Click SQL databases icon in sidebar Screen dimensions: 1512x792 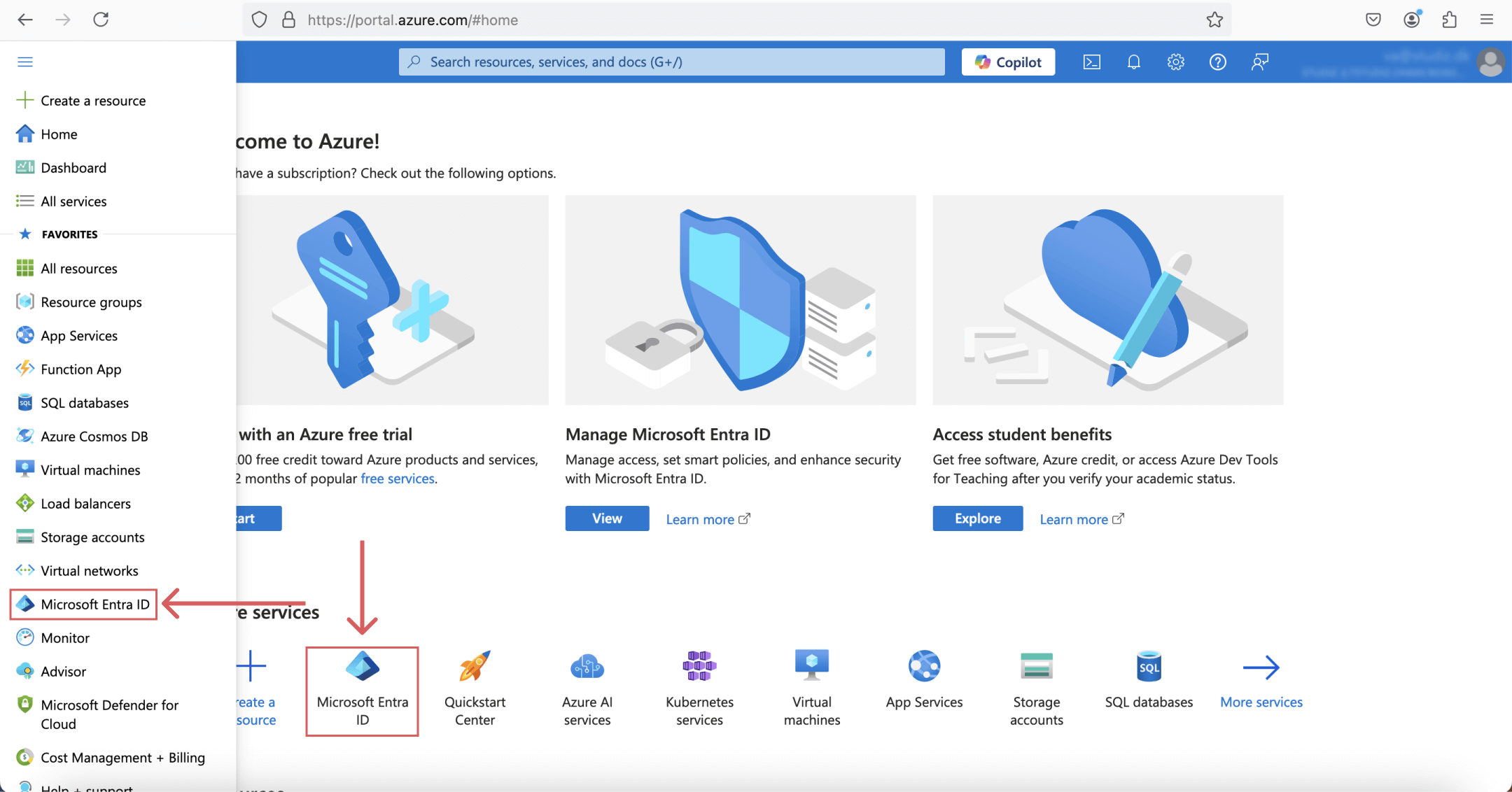click(x=25, y=403)
